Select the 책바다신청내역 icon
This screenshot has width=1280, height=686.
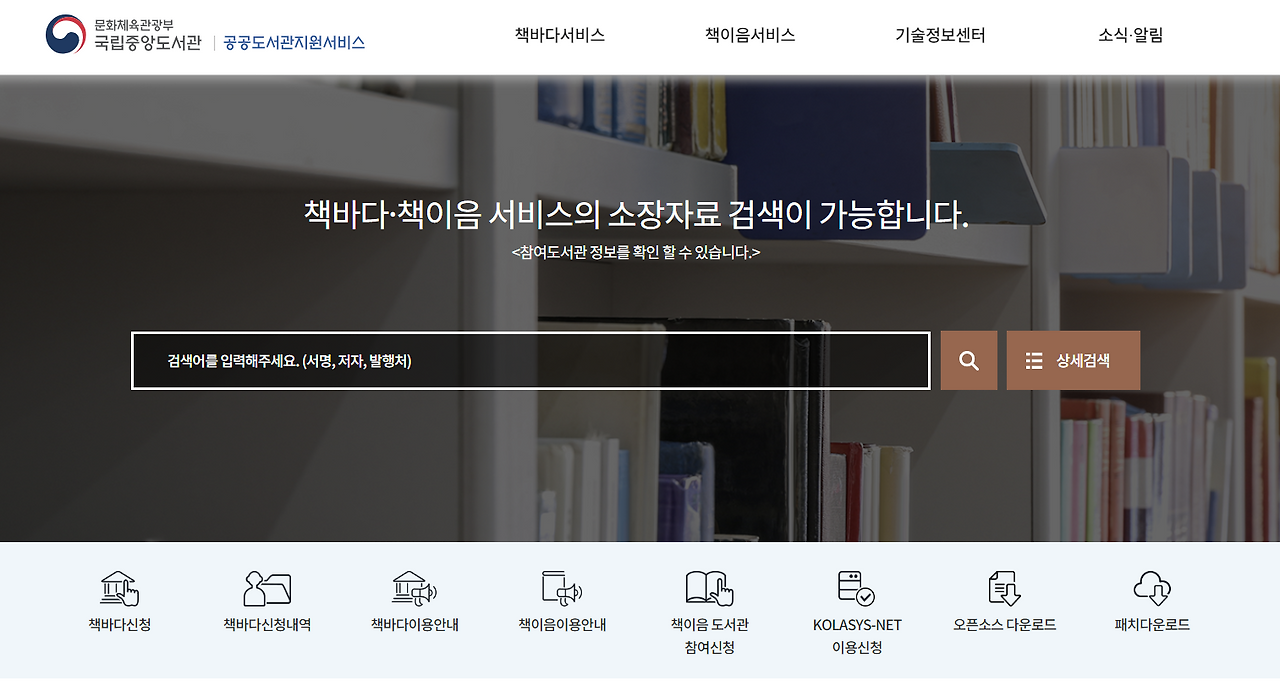click(264, 588)
